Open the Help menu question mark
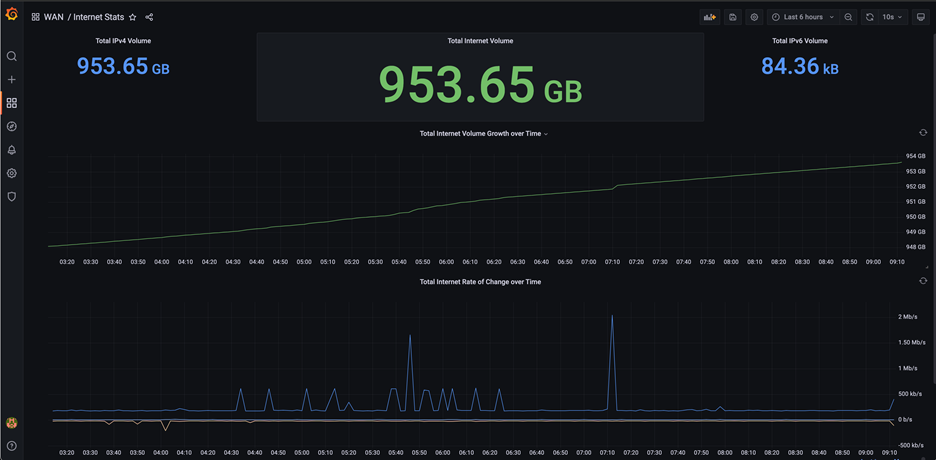936x460 pixels. point(12,446)
